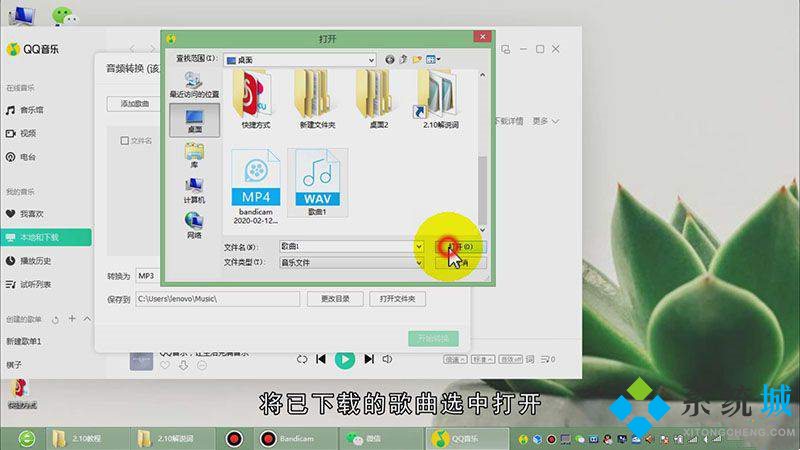The image size is (800, 450).
Task: Click the 添加歌曲 button in the audio convert panel
Action: (x=135, y=104)
